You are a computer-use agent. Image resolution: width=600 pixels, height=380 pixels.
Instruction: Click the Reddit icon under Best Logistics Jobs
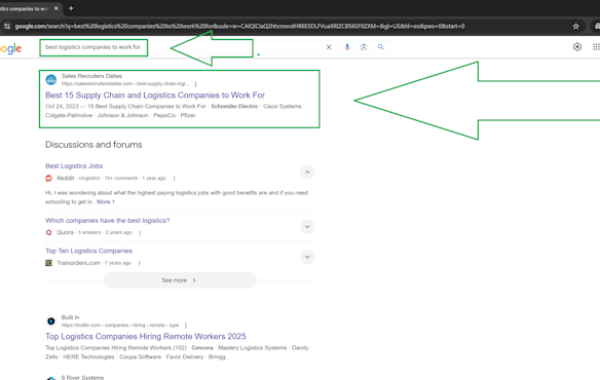coord(49,178)
